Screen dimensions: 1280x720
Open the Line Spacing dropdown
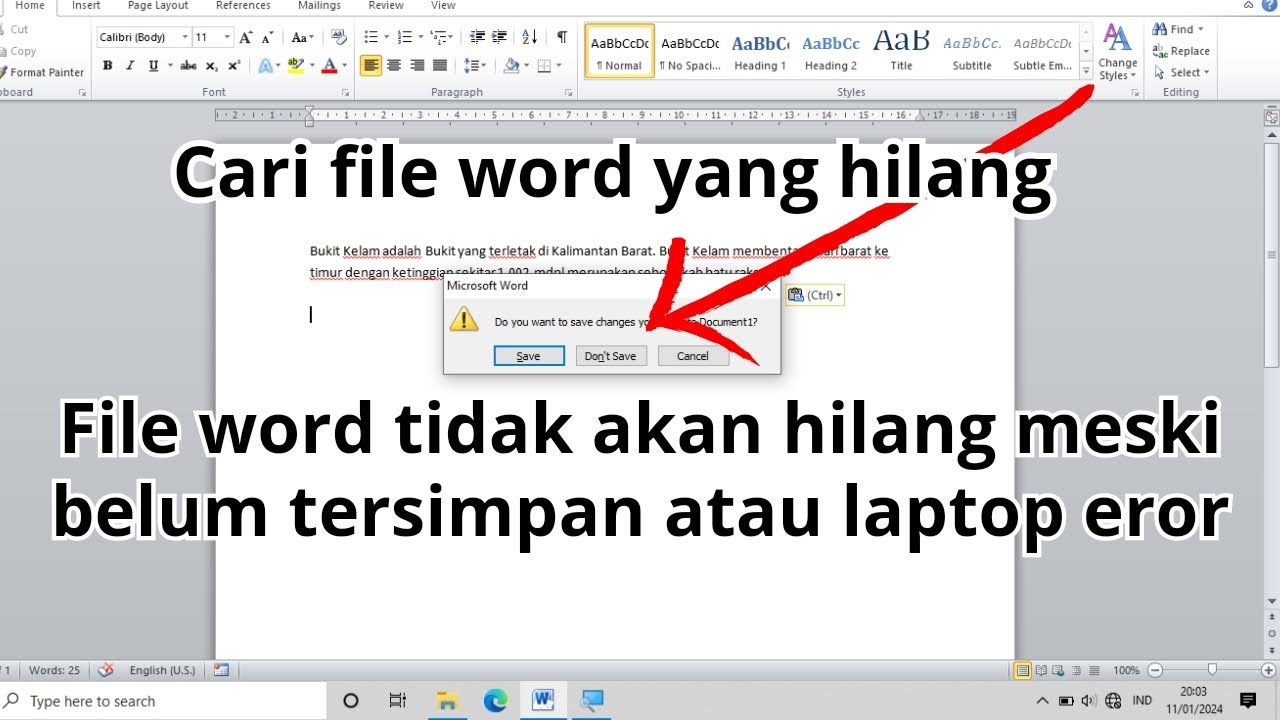click(x=475, y=66)
